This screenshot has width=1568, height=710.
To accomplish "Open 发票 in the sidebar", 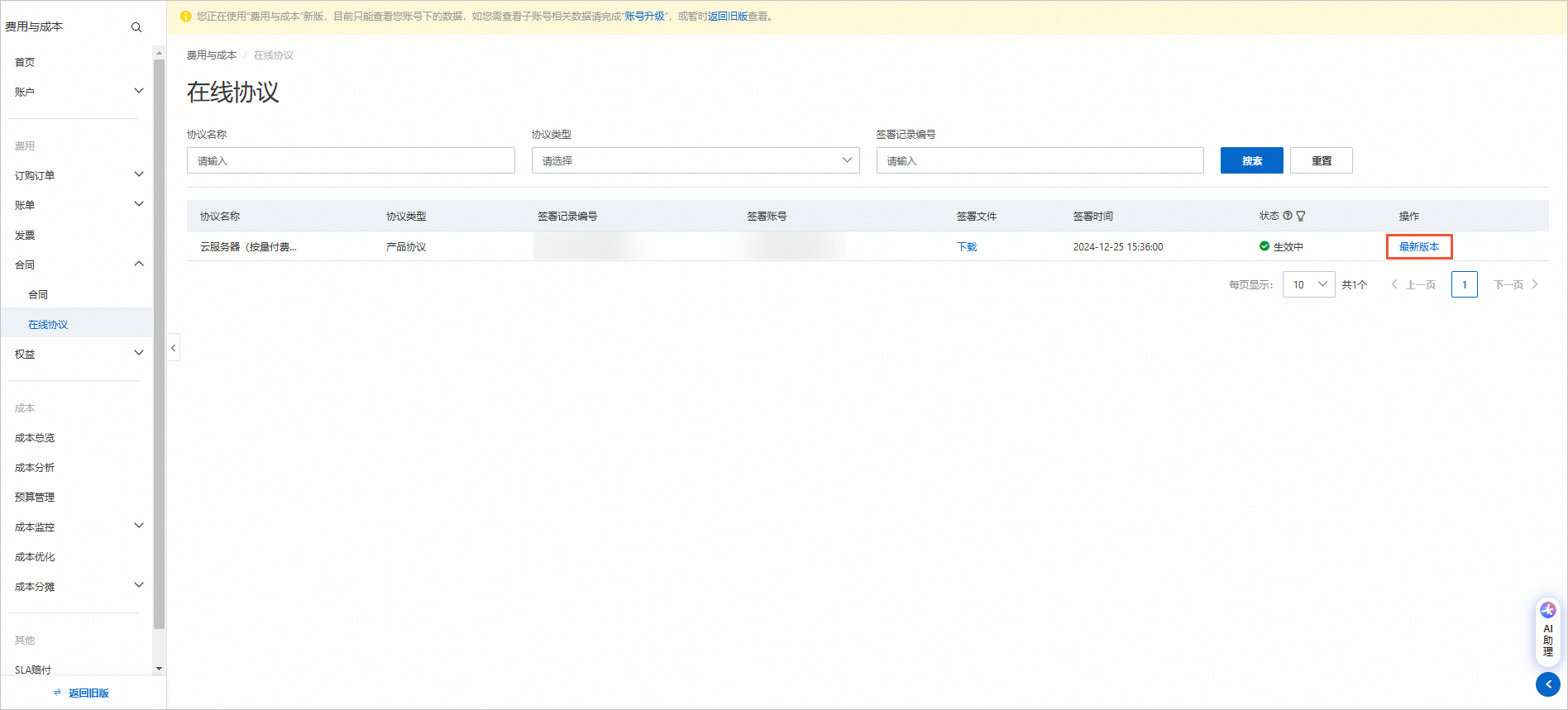I will pyautogui.click(x=25, y=235).
